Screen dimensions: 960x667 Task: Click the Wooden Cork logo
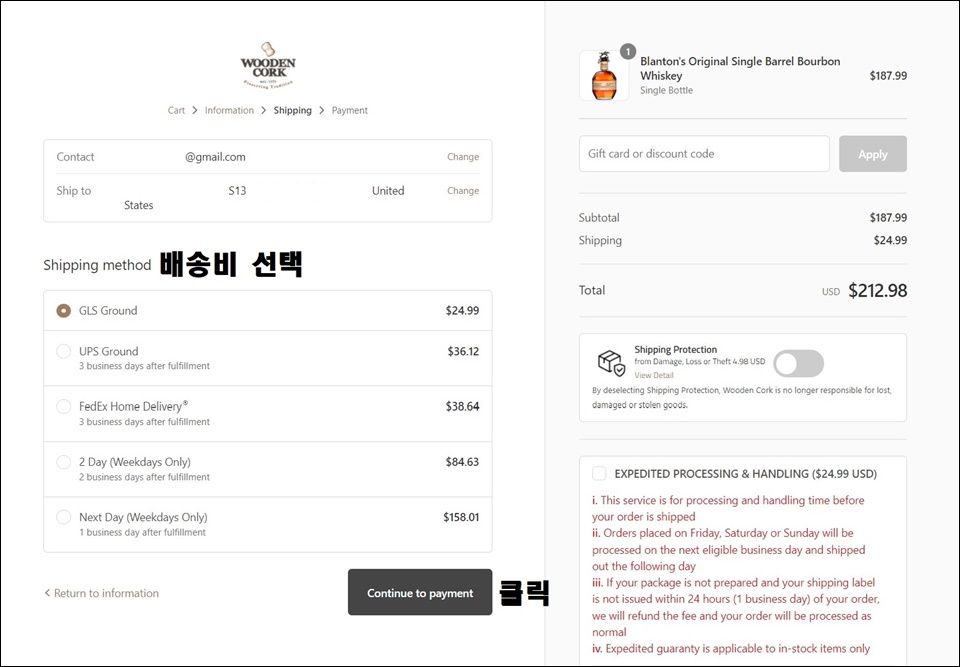pos(268,66)
